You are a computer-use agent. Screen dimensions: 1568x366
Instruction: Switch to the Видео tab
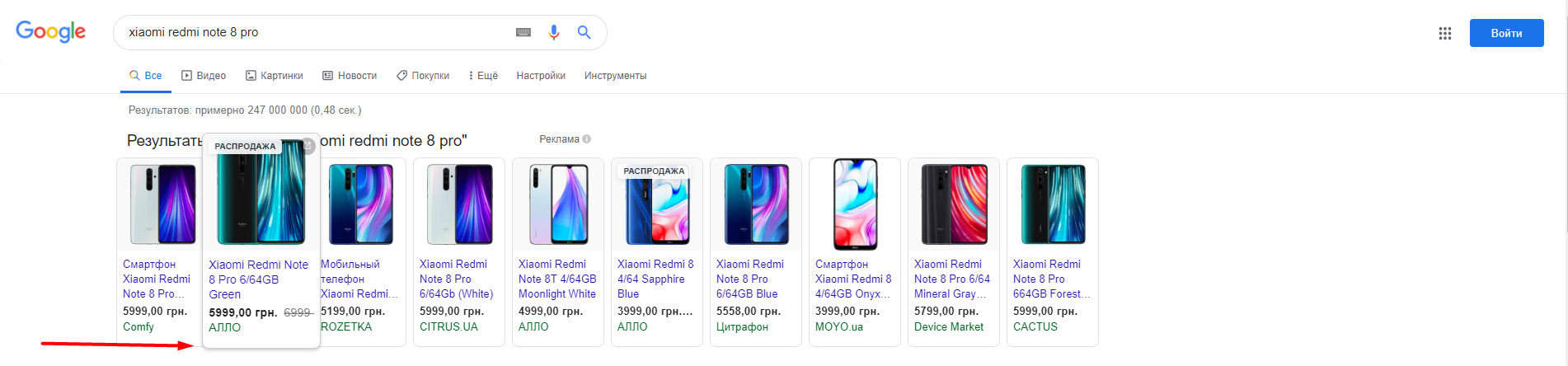(x=204, y=76)
